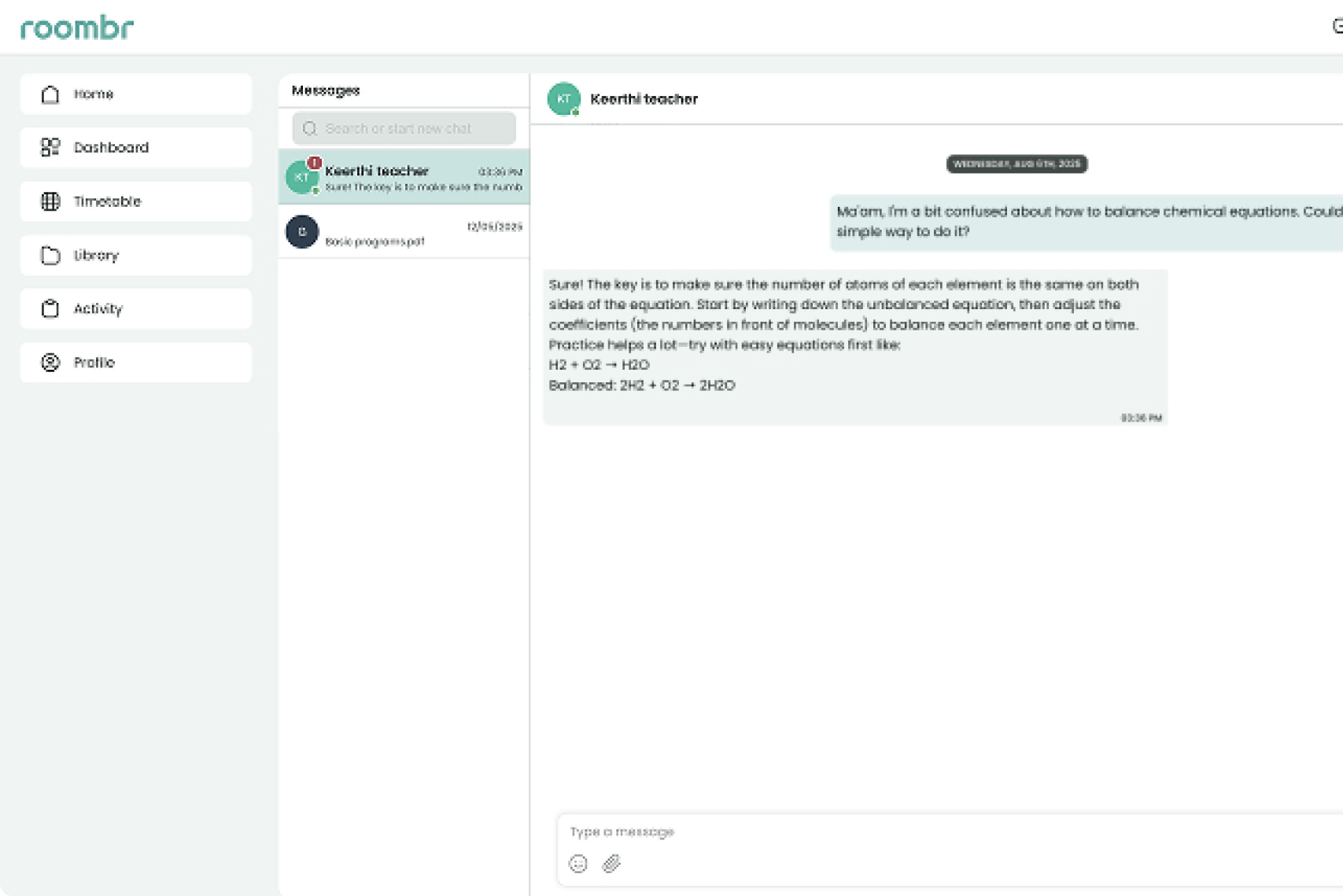This screenshot has width=1343, height=896.
Task: Click the Wednesday date badge
Action: pyautogui.click(x=1016, y=164)
